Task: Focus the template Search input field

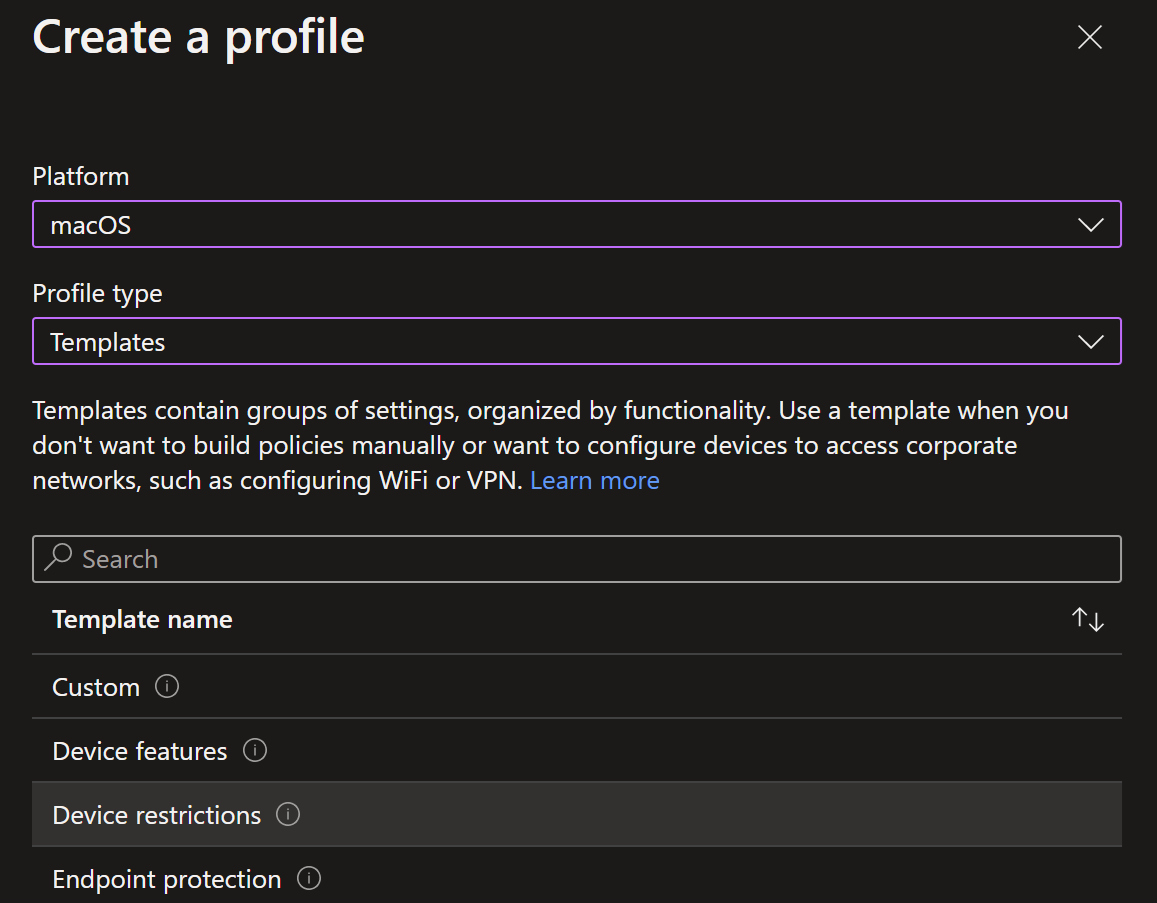Action: point(577,559)
